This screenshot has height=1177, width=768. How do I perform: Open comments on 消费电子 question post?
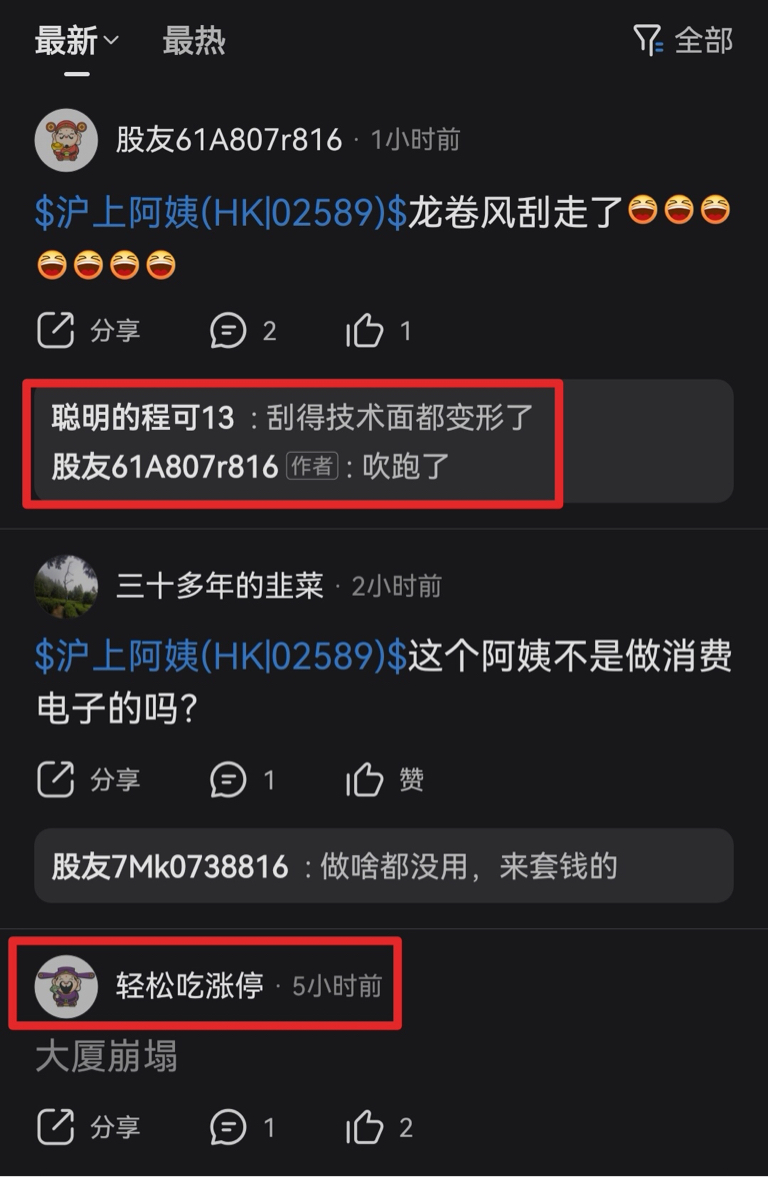pyautogui.click(x=242, y=779)
